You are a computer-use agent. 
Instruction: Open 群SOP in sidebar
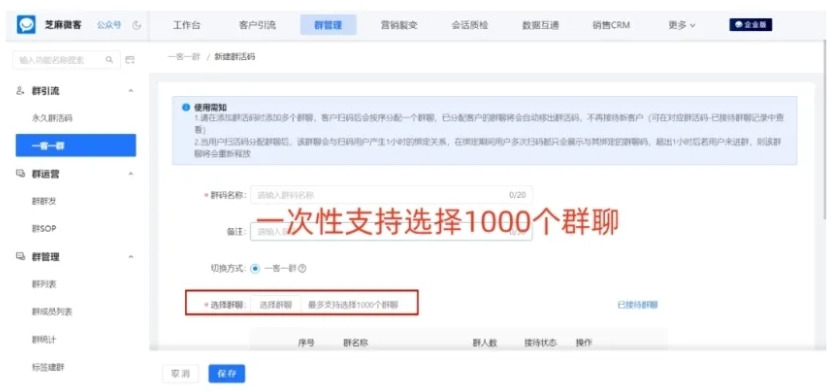[x=44, y=229]
